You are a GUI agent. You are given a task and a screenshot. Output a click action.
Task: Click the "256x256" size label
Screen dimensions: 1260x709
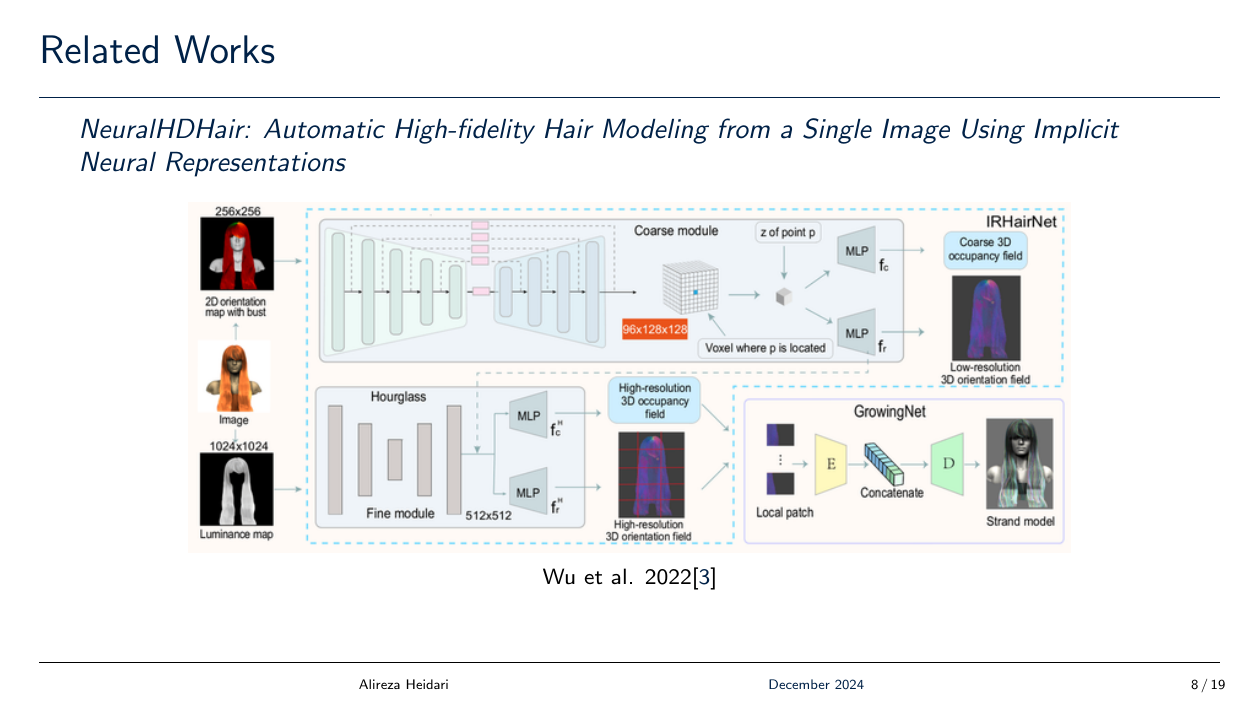pyautogui.click(x=238, y=211)
